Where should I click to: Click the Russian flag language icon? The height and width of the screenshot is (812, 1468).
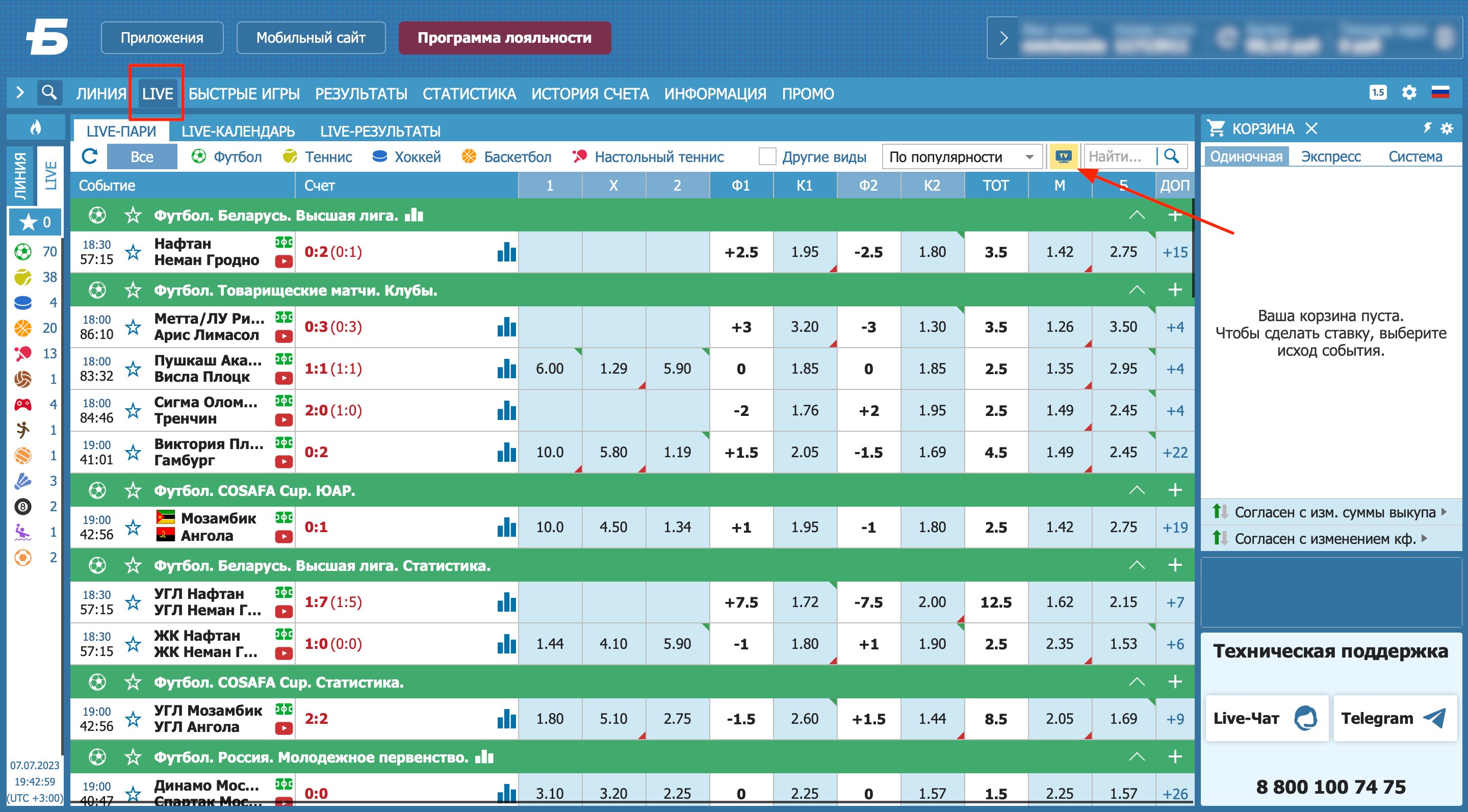pyautogui.click(x=1440, y=93)
